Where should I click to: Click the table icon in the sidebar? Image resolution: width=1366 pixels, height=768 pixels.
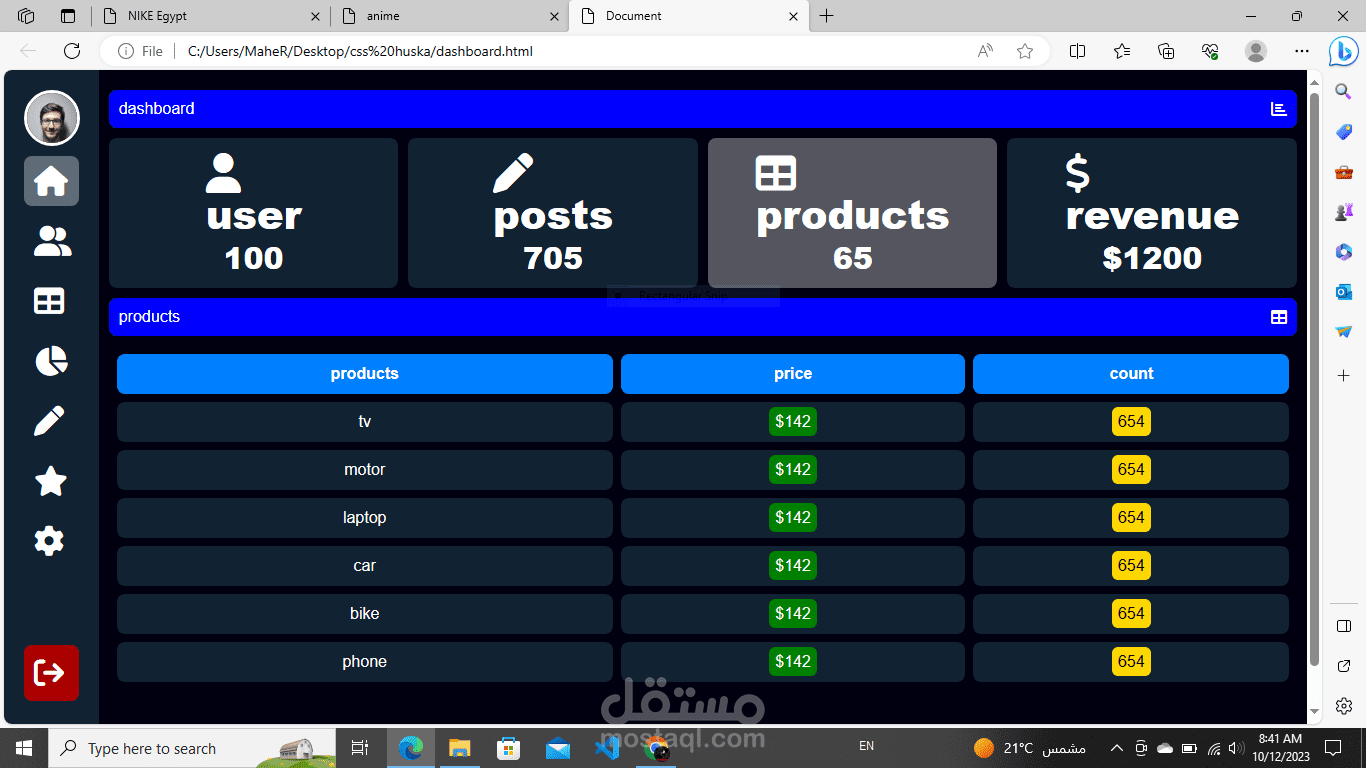click(48, 301)
